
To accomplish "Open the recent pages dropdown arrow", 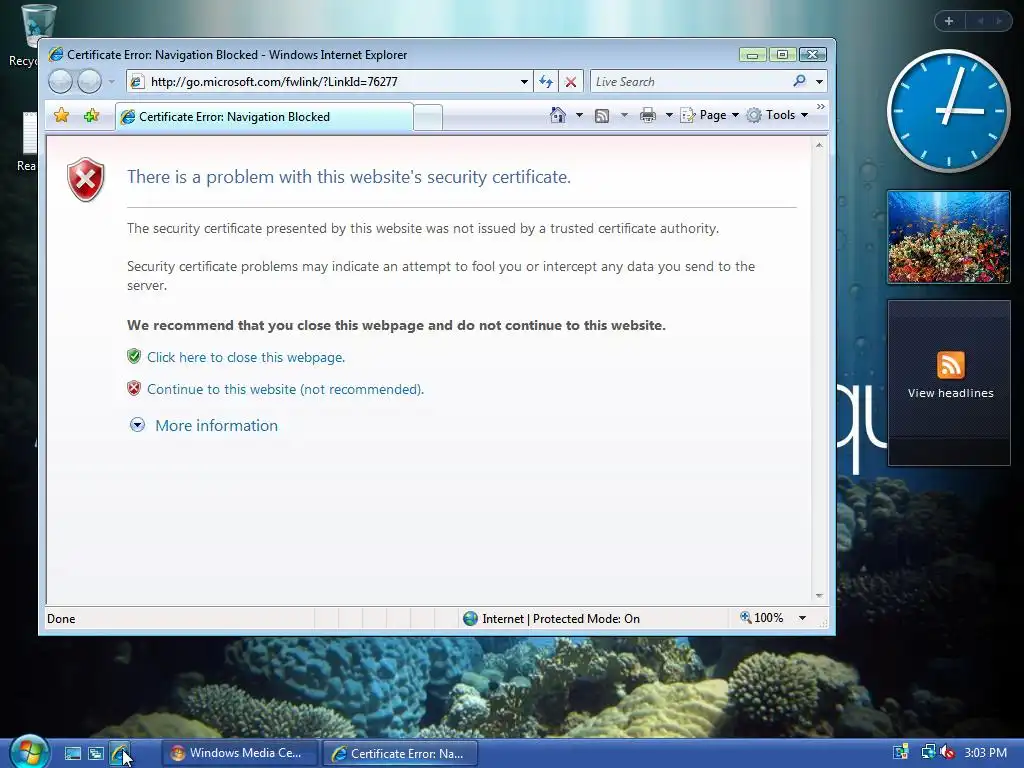I will click(x=112, y=82).
